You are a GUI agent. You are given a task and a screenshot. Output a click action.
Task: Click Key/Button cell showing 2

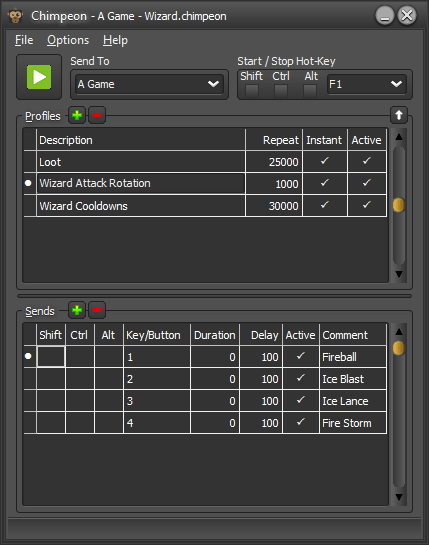tap(157, 379)
